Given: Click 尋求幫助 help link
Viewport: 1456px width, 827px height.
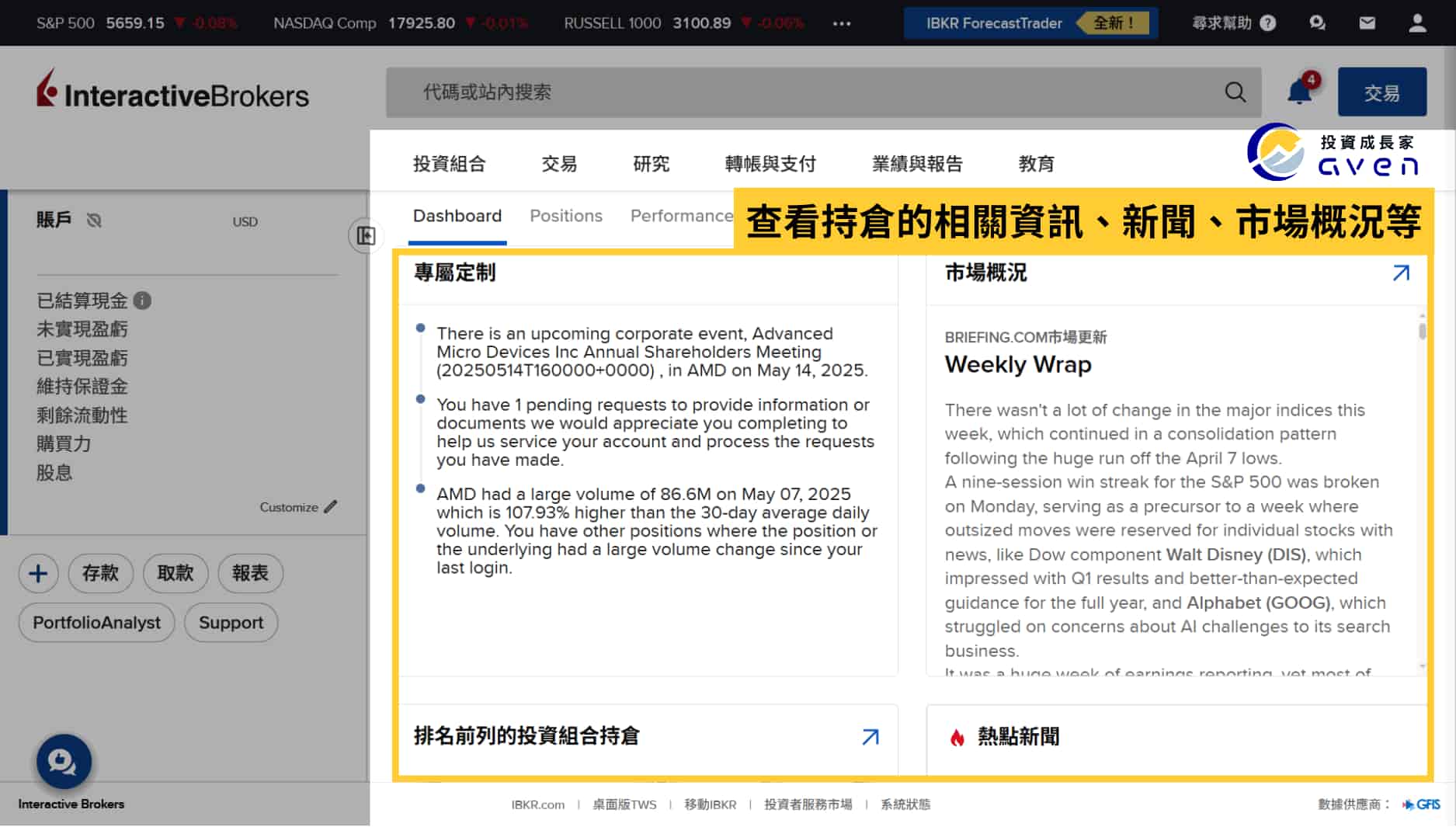Looking at the screenshot, I should [1221, 23].
